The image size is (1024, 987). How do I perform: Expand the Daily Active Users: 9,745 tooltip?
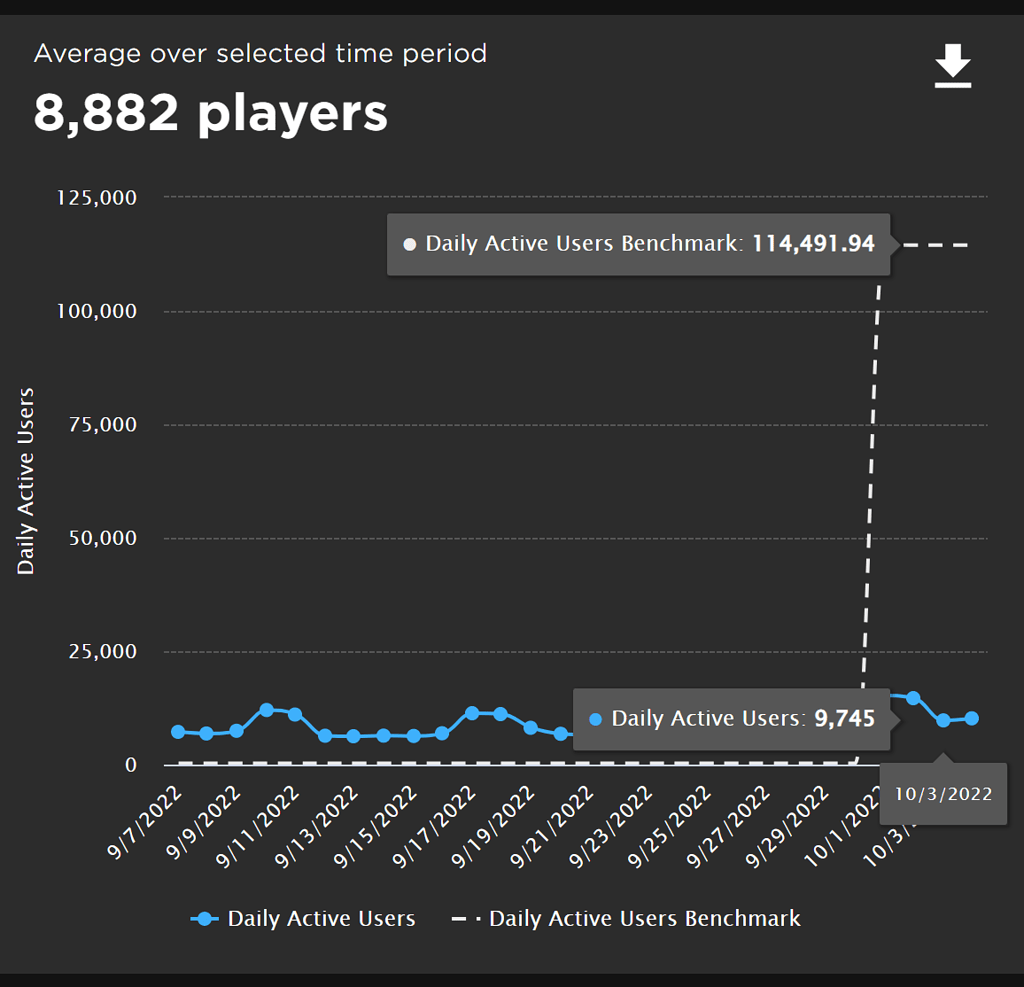[731, 719]
